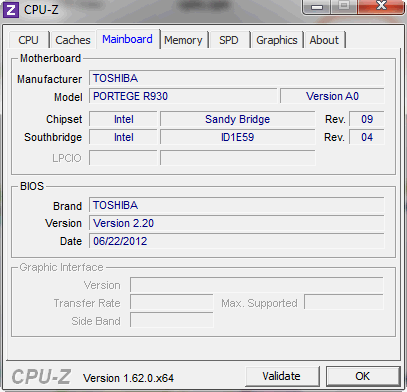
Task: Click Chipset vendor field Intel
Action: 123,119
